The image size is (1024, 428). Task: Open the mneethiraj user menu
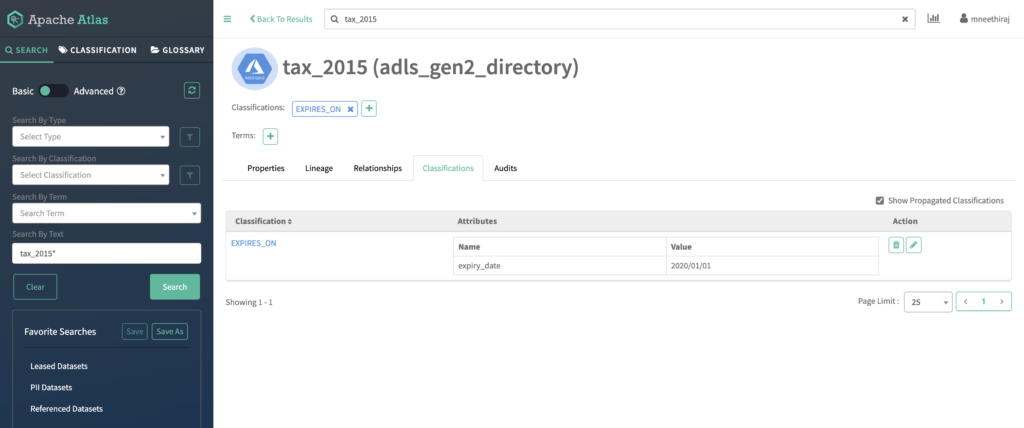coord(986,19)
